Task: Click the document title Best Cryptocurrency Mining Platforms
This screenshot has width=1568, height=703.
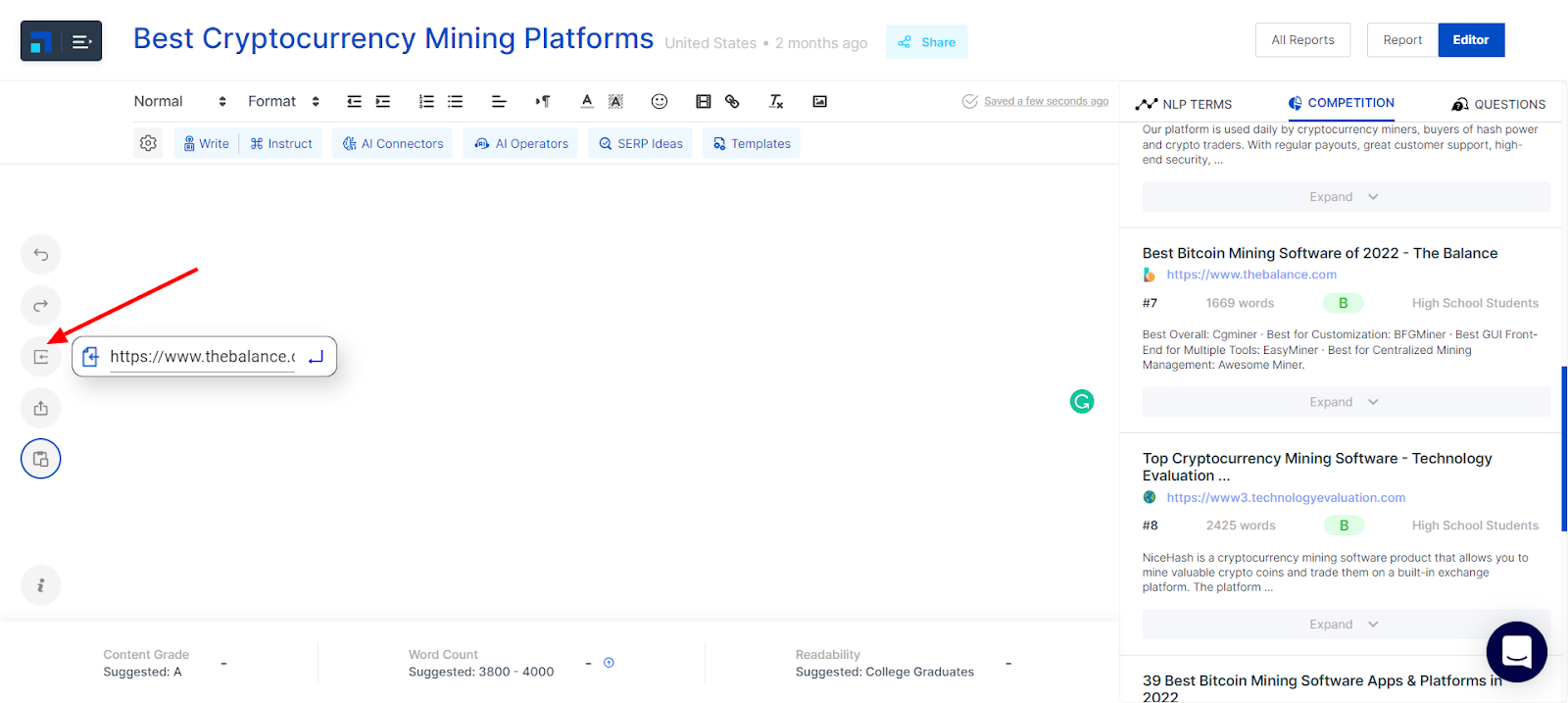Action: pyautogui.click(x=393, y=38)
